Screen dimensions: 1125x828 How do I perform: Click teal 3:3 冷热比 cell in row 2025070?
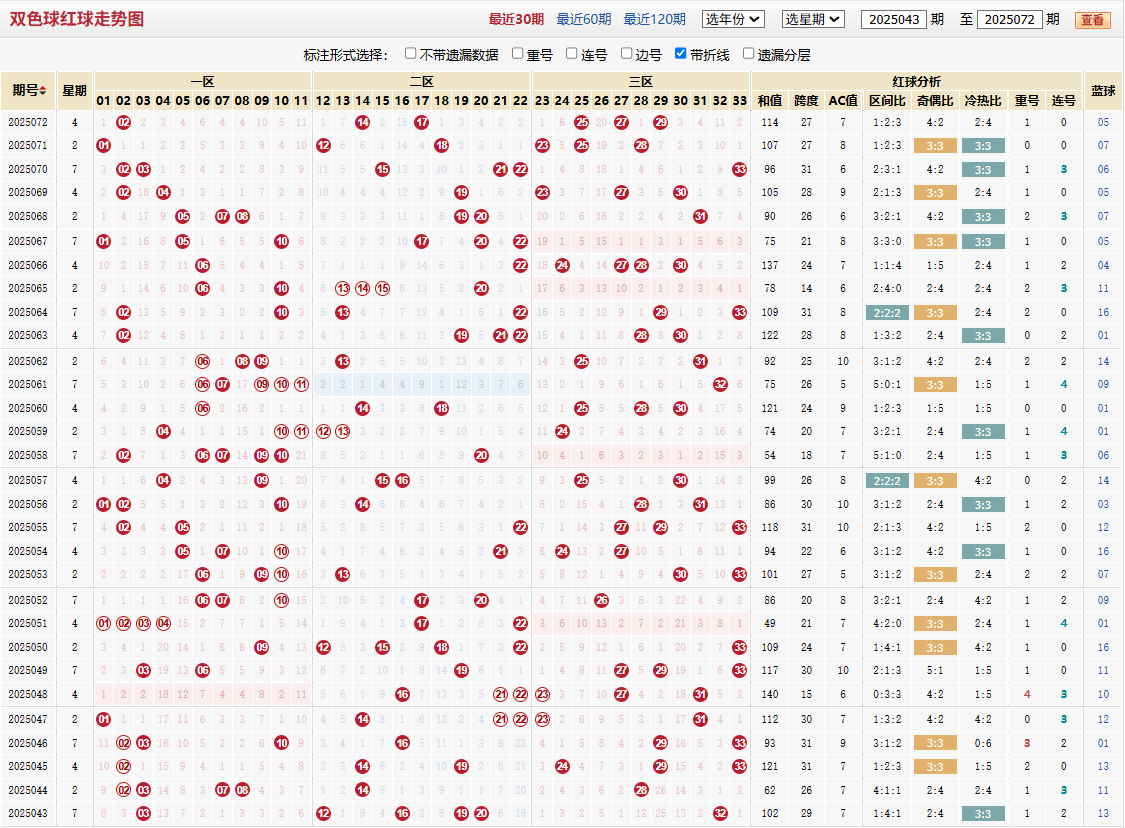983,169
